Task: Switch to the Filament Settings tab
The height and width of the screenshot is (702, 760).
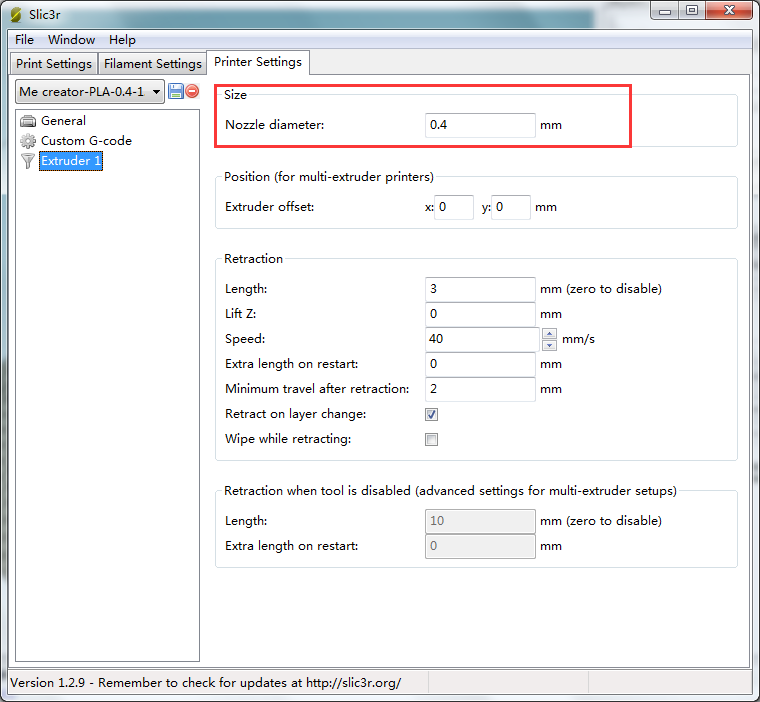Action: [152, 64]
